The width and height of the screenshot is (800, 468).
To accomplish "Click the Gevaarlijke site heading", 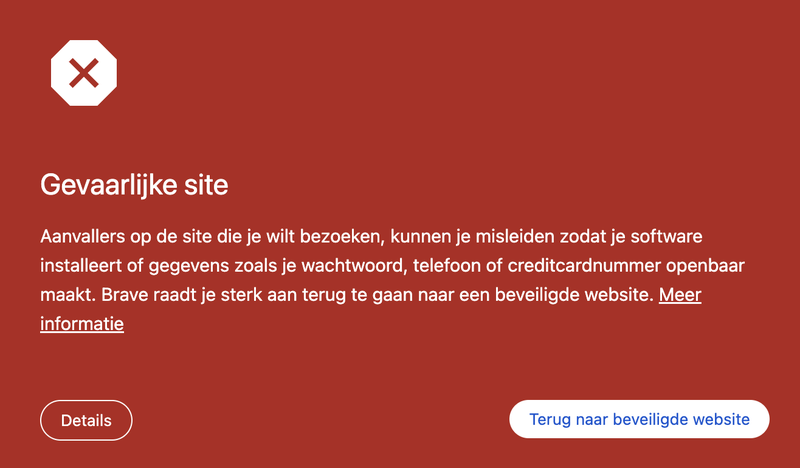I will click(134, 185).
